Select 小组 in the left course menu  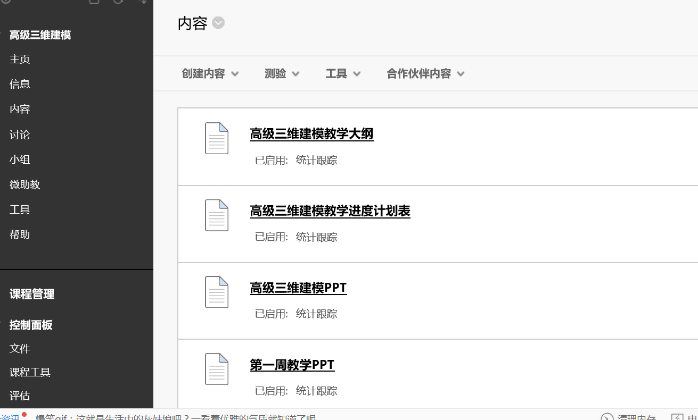[20, 160]
